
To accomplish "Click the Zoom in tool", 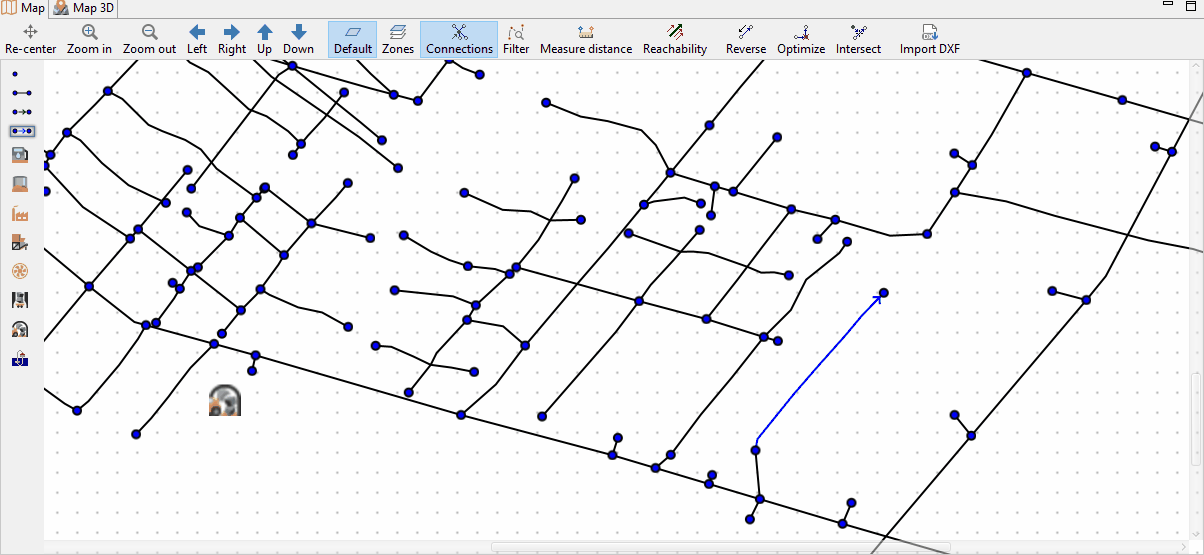I will (89, 40).
